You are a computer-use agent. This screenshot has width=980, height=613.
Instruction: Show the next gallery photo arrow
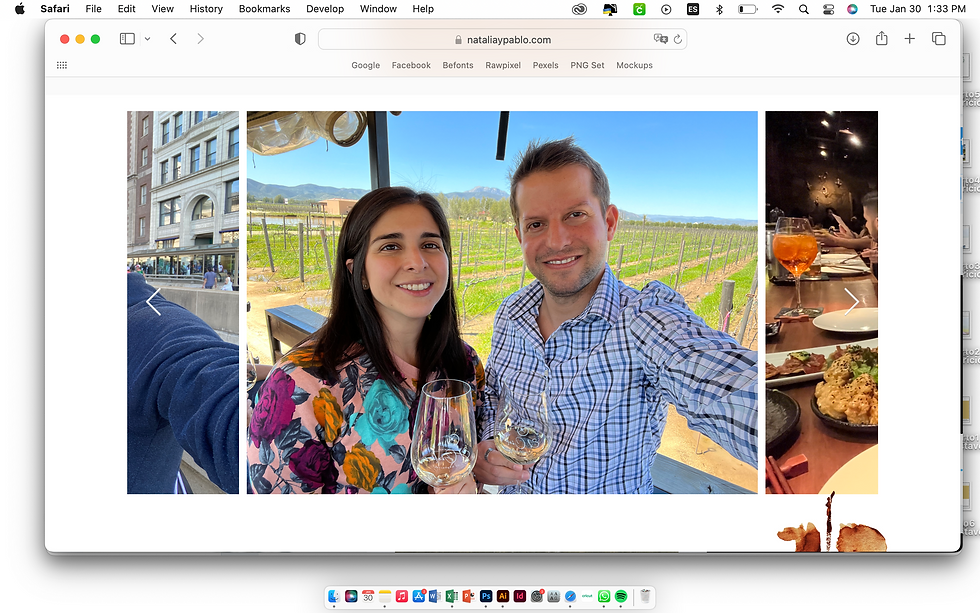coord(851,302)
